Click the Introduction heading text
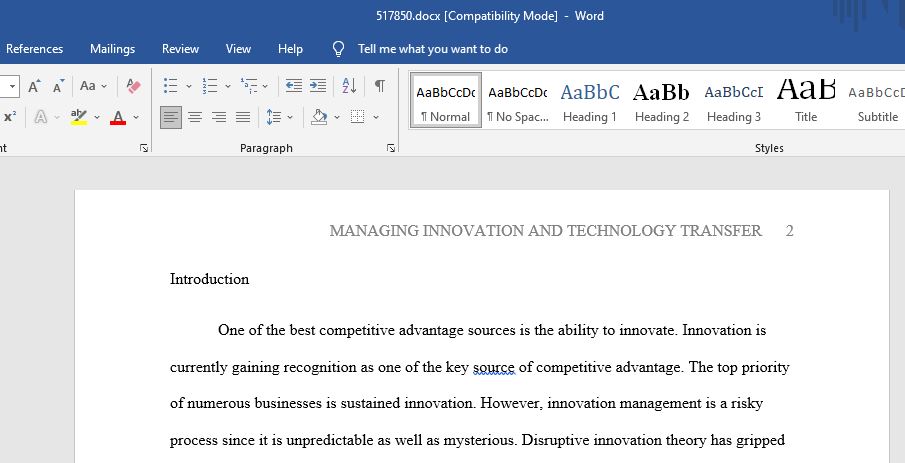 210,279
